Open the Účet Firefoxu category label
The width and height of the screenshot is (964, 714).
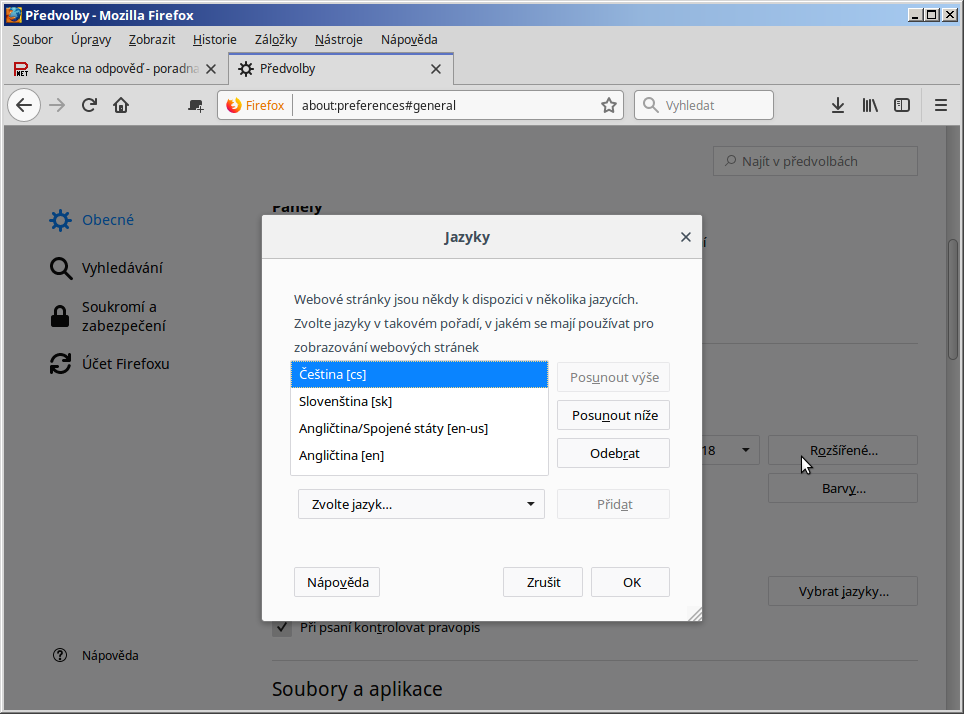125,363
